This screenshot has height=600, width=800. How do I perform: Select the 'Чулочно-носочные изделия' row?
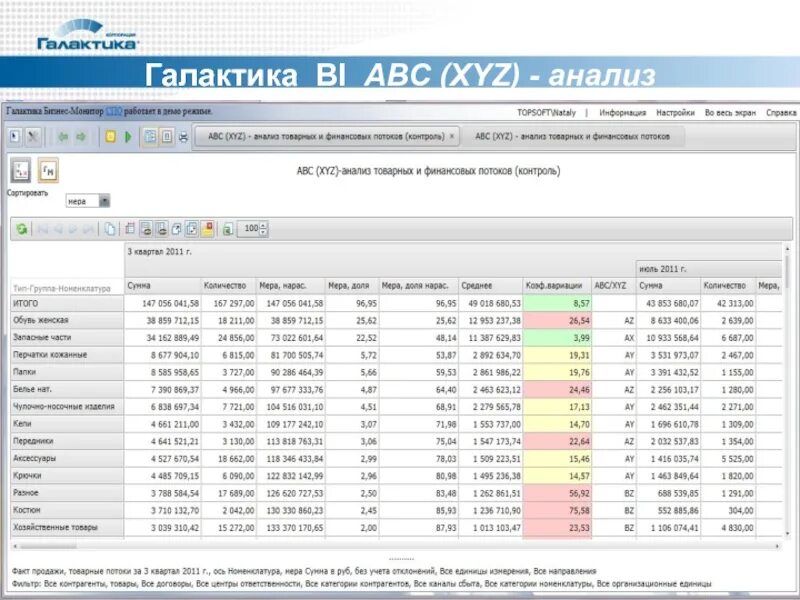(x=67, y=407)
